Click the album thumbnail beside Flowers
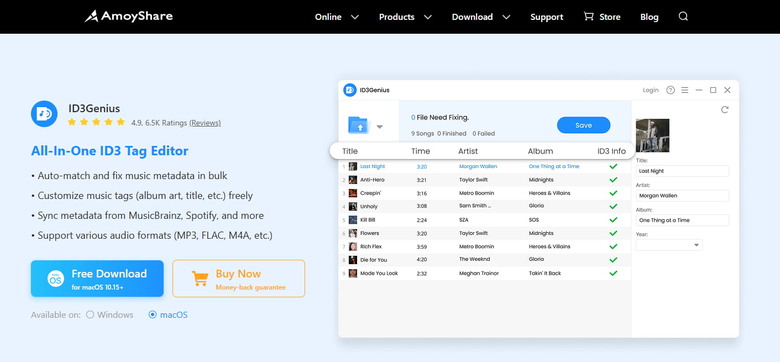 coord(353,233)
